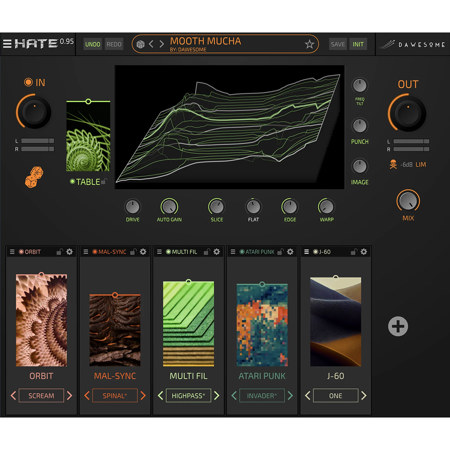Toggle MULTI FIL module on/off
450x450 pixels.
(168, 252)
